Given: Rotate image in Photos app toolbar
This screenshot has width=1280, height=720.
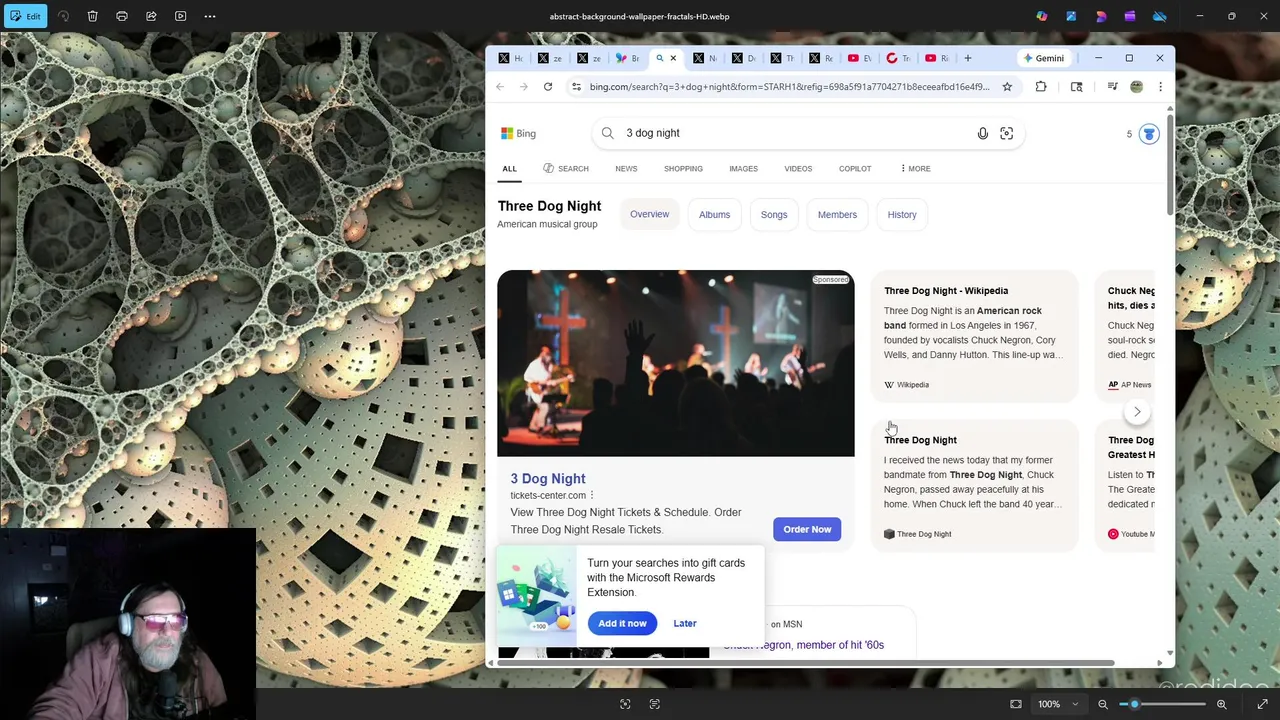Looking at the screenshot, I should 63,16.
